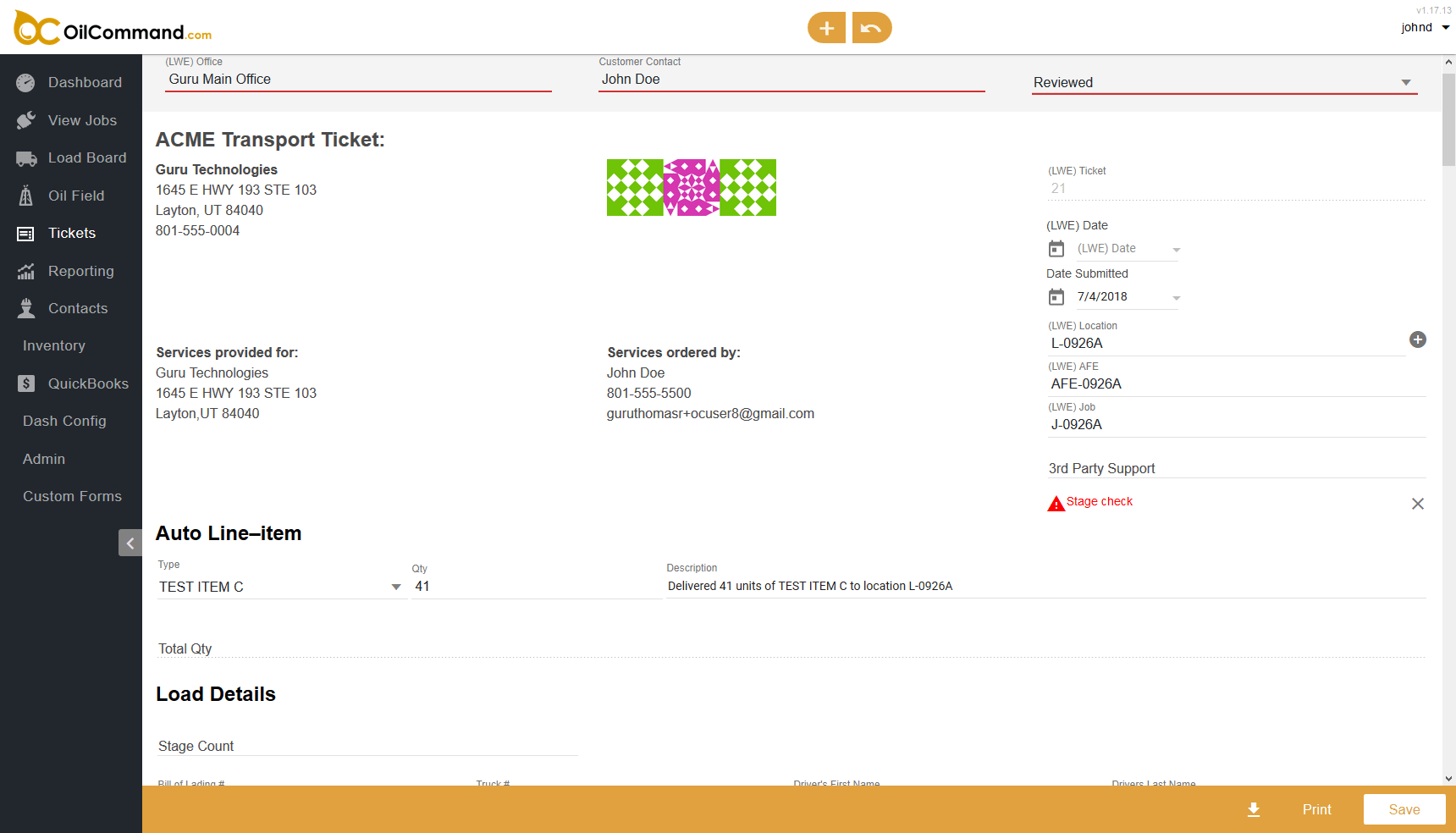Open the TEST ITEM C type dropdown
This screenshot has height=833, width=1456.
click(x=280, y=587)
